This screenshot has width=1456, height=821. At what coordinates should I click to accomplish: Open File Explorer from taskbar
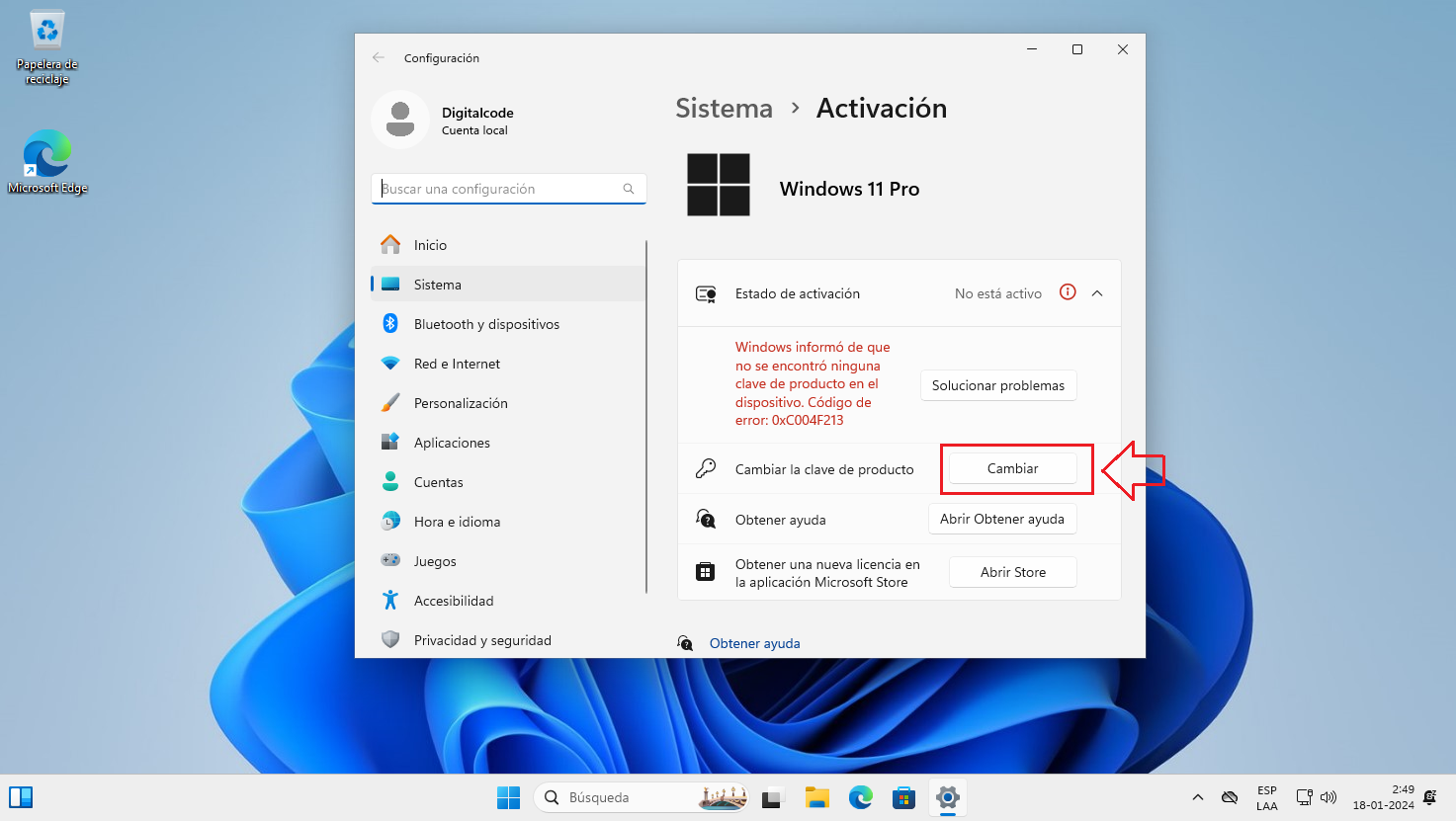click(x=816, y=797)
